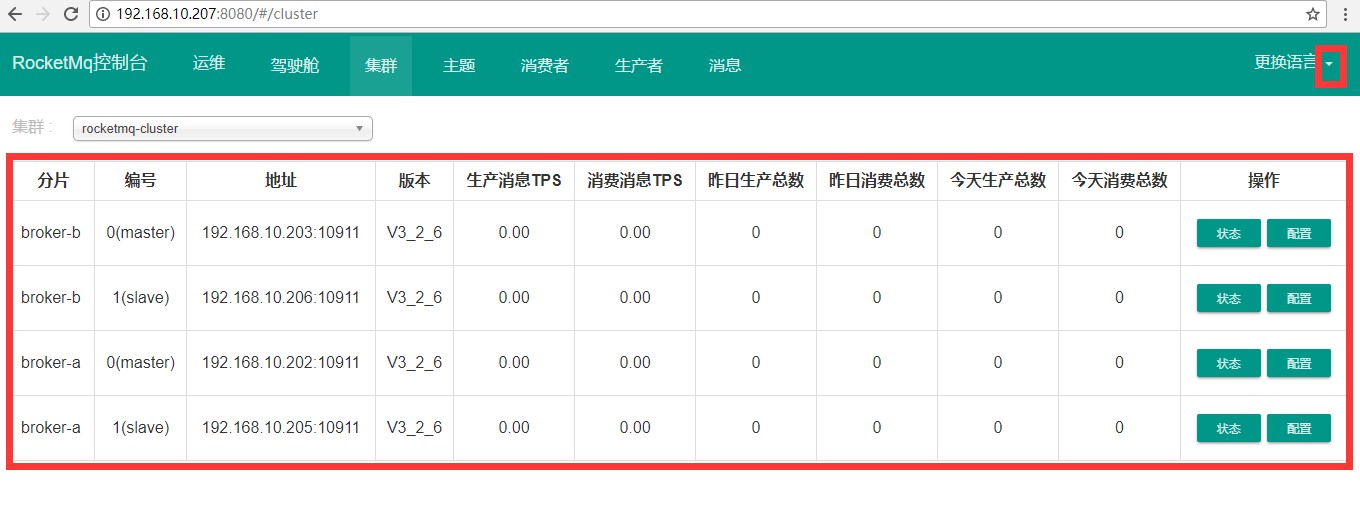Open the 生产者 producer tab

click(x=639, y=65)
